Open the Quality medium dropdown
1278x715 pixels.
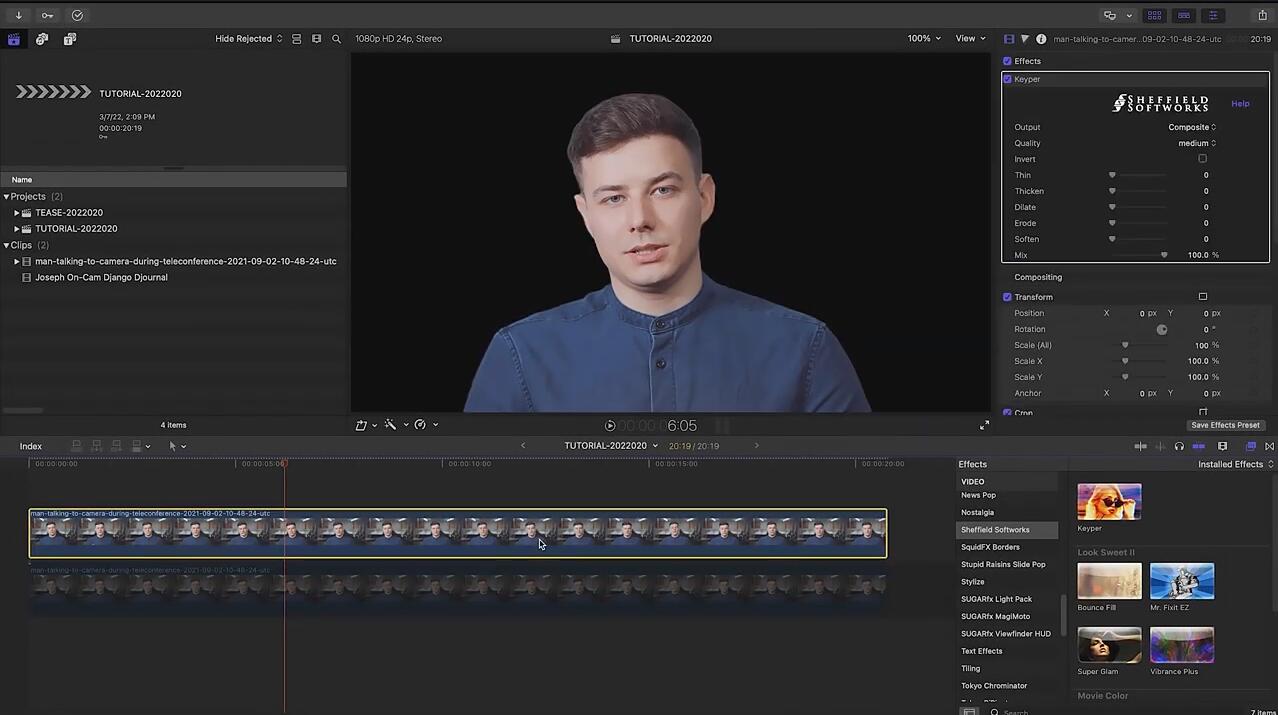click(1197, 143)
